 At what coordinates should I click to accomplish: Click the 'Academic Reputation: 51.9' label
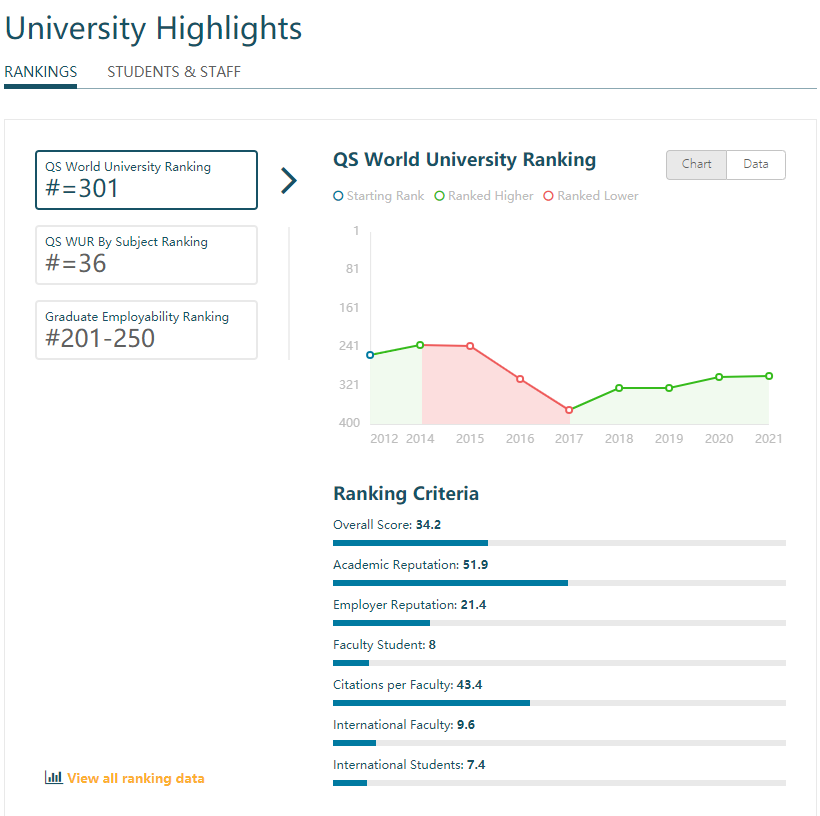[411, 565]
